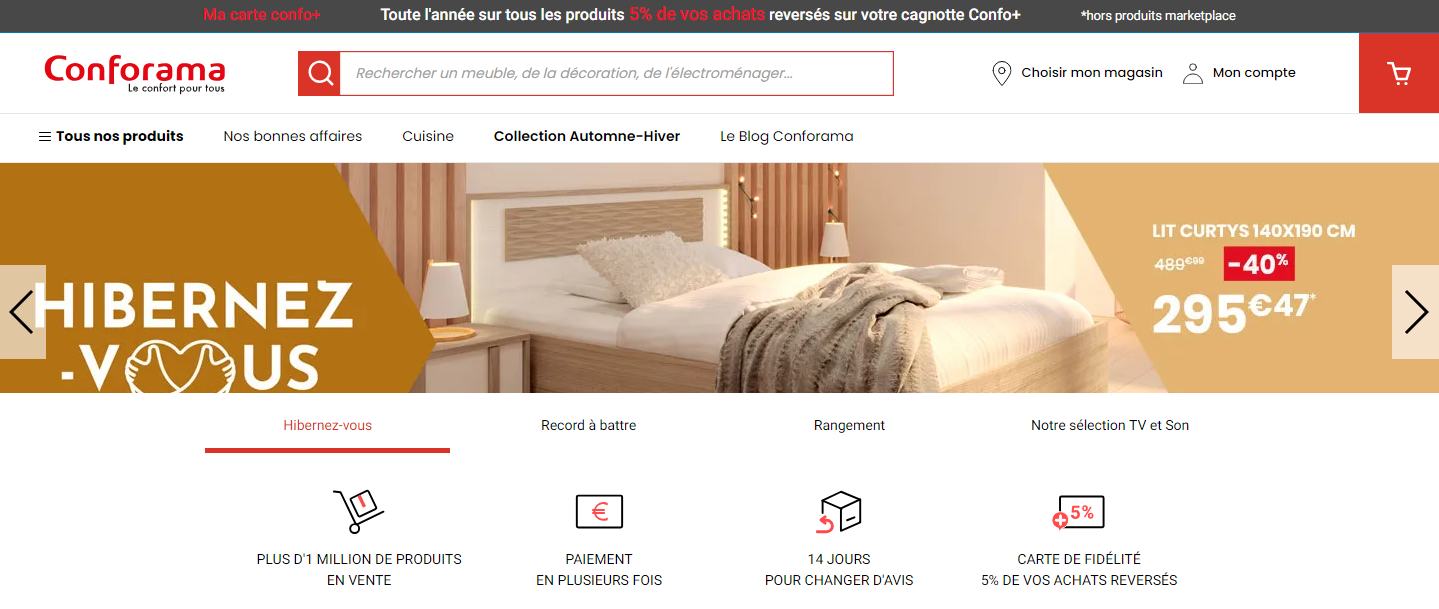This screenshot has height=609, width=1439.
Task: Click the Ma carte confo+ link
Action: 262,15
